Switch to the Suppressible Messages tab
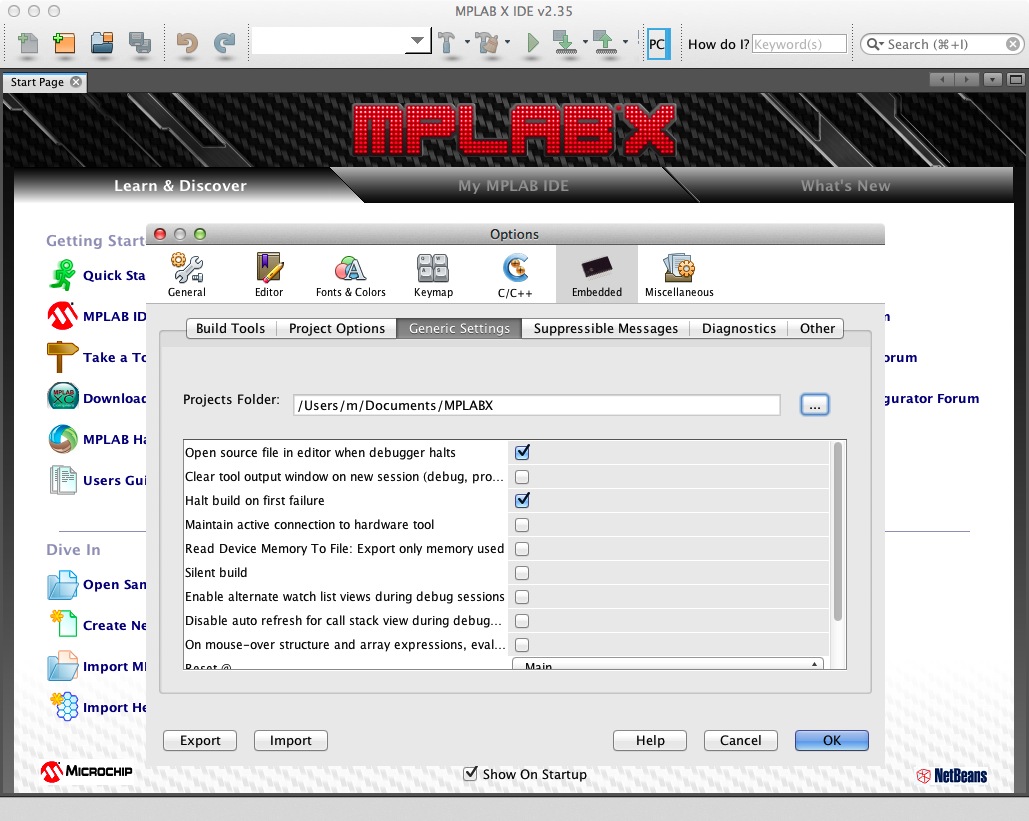The height and width of the screenshot is (821, 1029). click(x=605, y=328)
